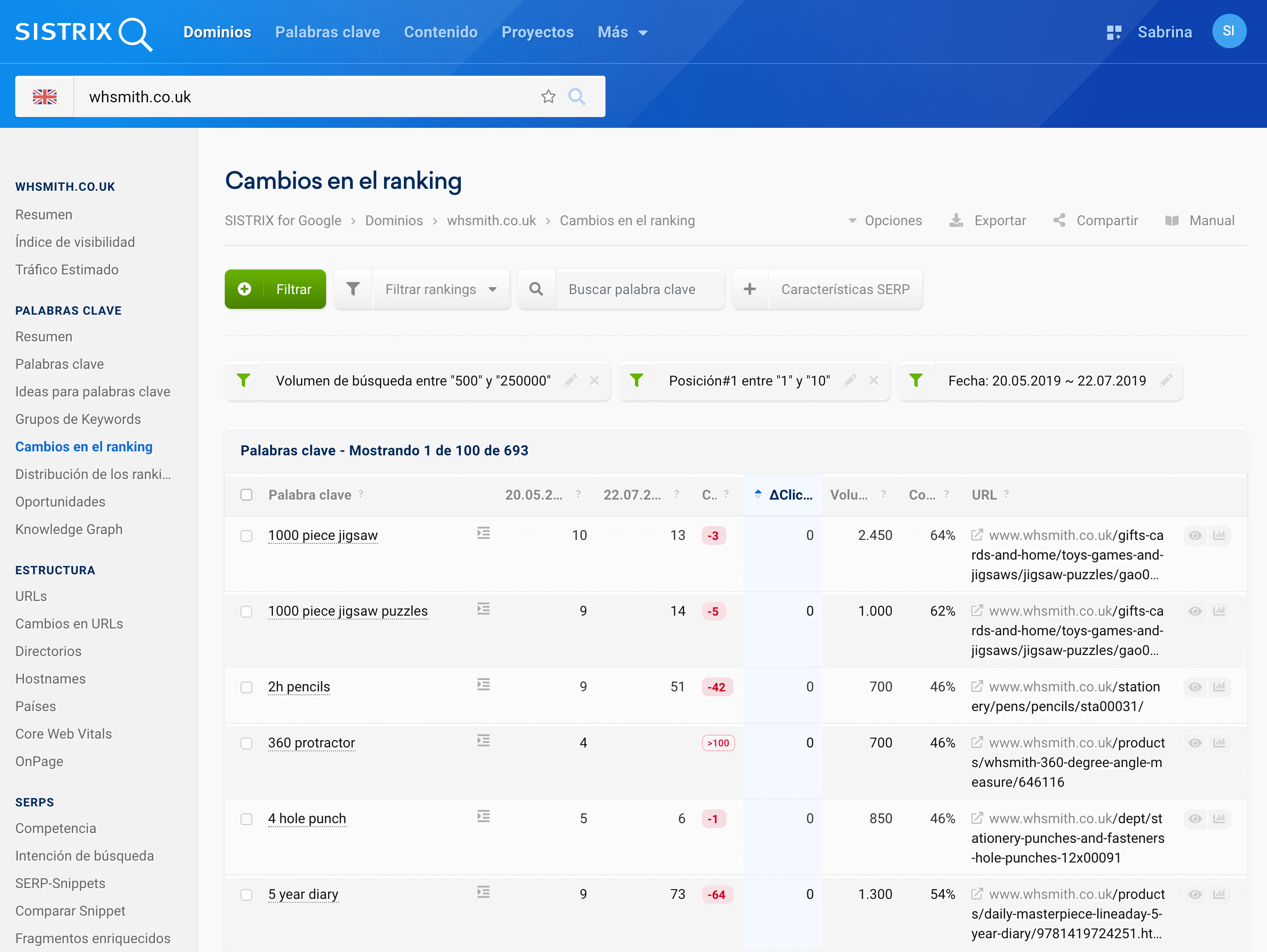This screenshot has height=952, width=1267.
Task: Remove the Posición#1 filter
Action: coord(874,381)
